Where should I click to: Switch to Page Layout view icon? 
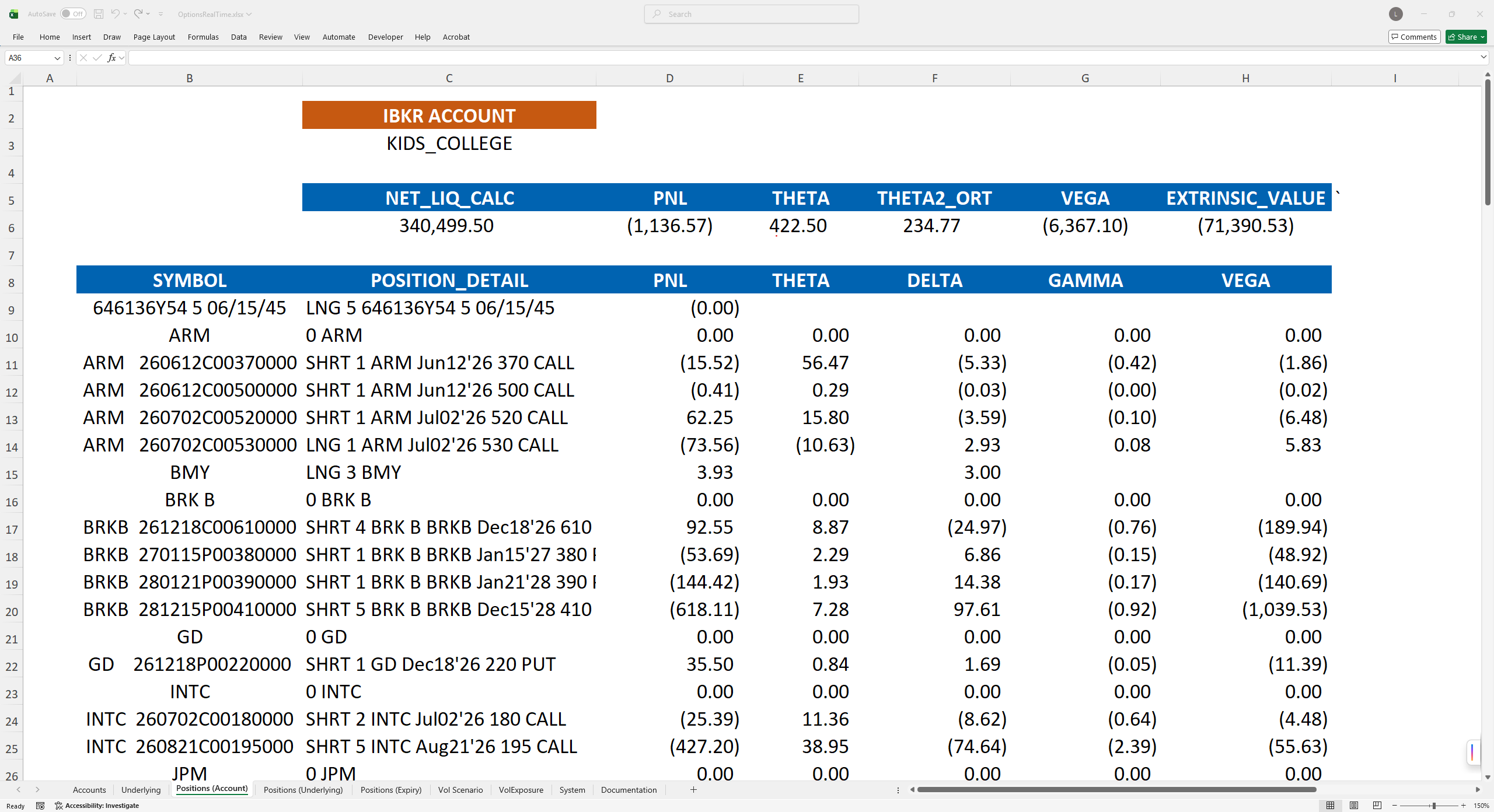1353,806
